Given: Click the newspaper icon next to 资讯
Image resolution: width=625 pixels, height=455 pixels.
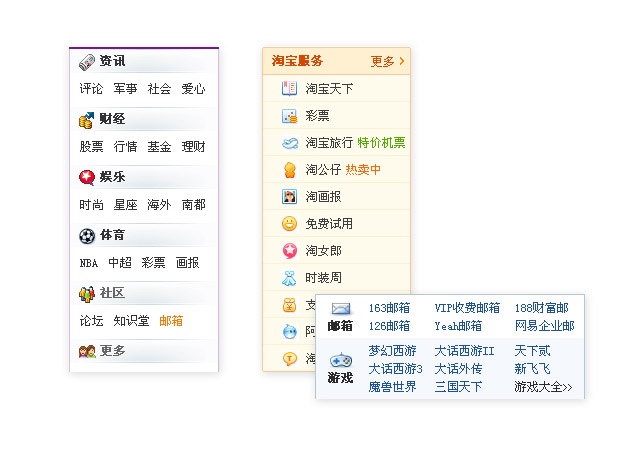Looking at the screenshot, I should tap(87, 62).
